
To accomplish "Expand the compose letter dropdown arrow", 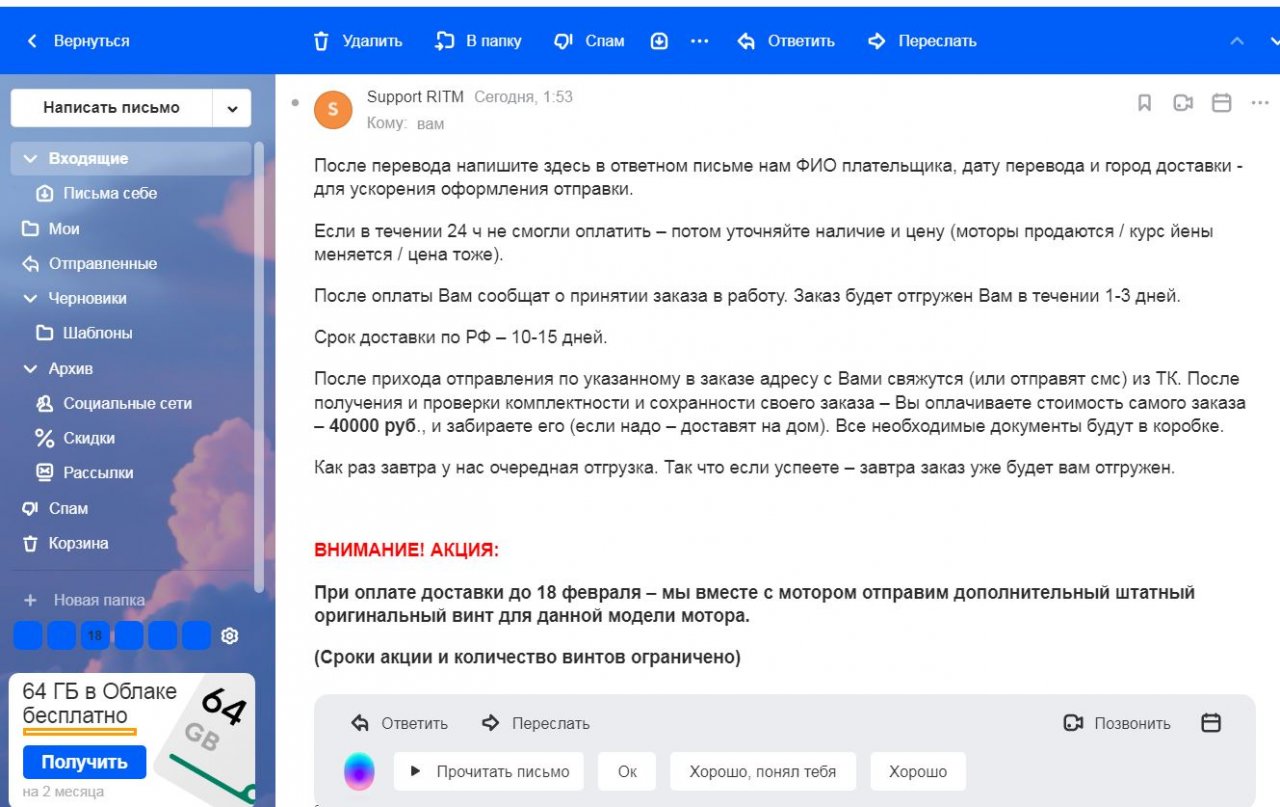I will tap(232, 108).
